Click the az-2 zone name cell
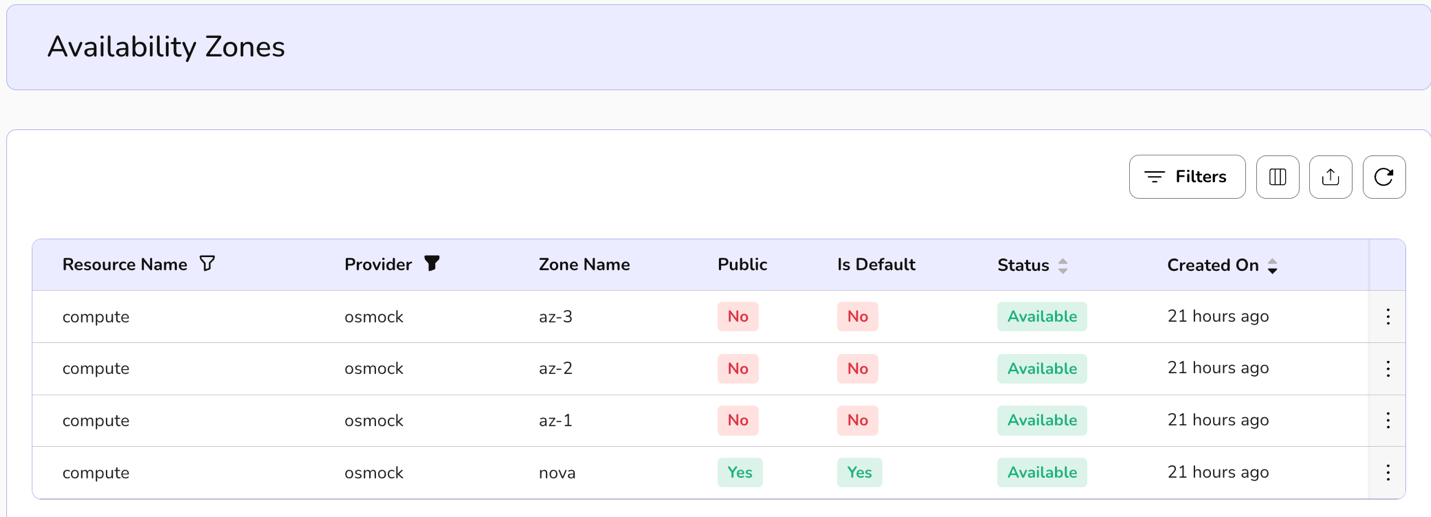 click(x=555, y=369)
